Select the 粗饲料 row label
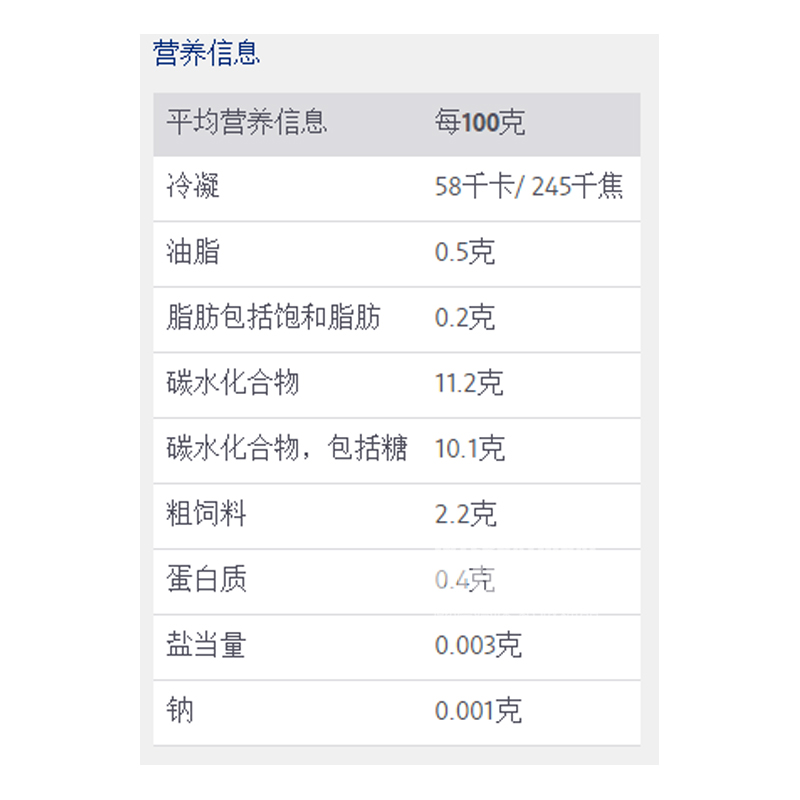The width and height of the screenshot is (800, 800). point(206,515)
